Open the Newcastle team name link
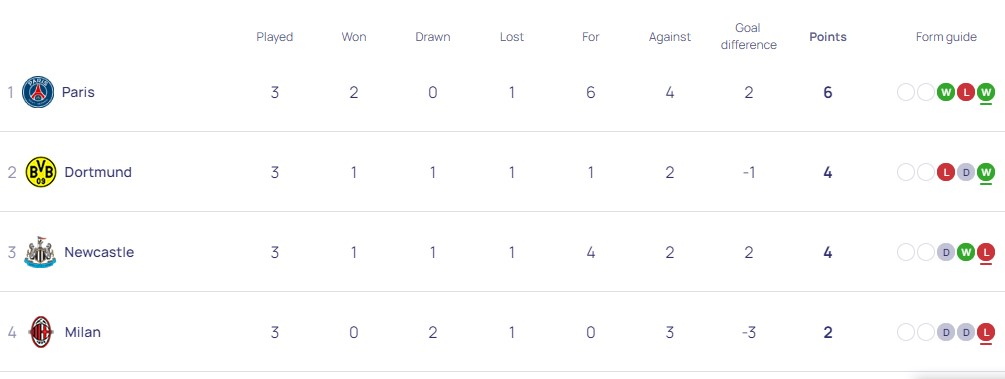This screenshot has height=379, width=1005. [99, 252]
